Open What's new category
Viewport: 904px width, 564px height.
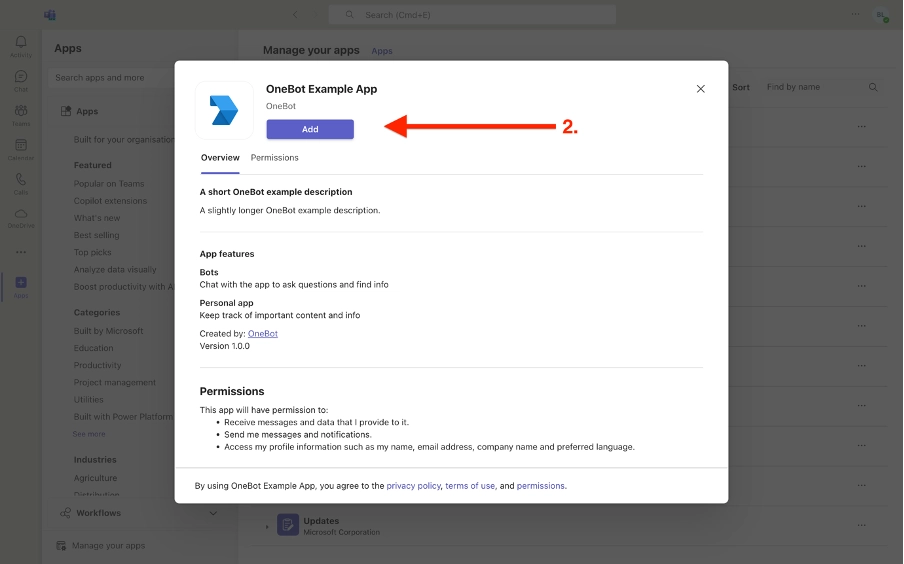(x=97, y=218)
